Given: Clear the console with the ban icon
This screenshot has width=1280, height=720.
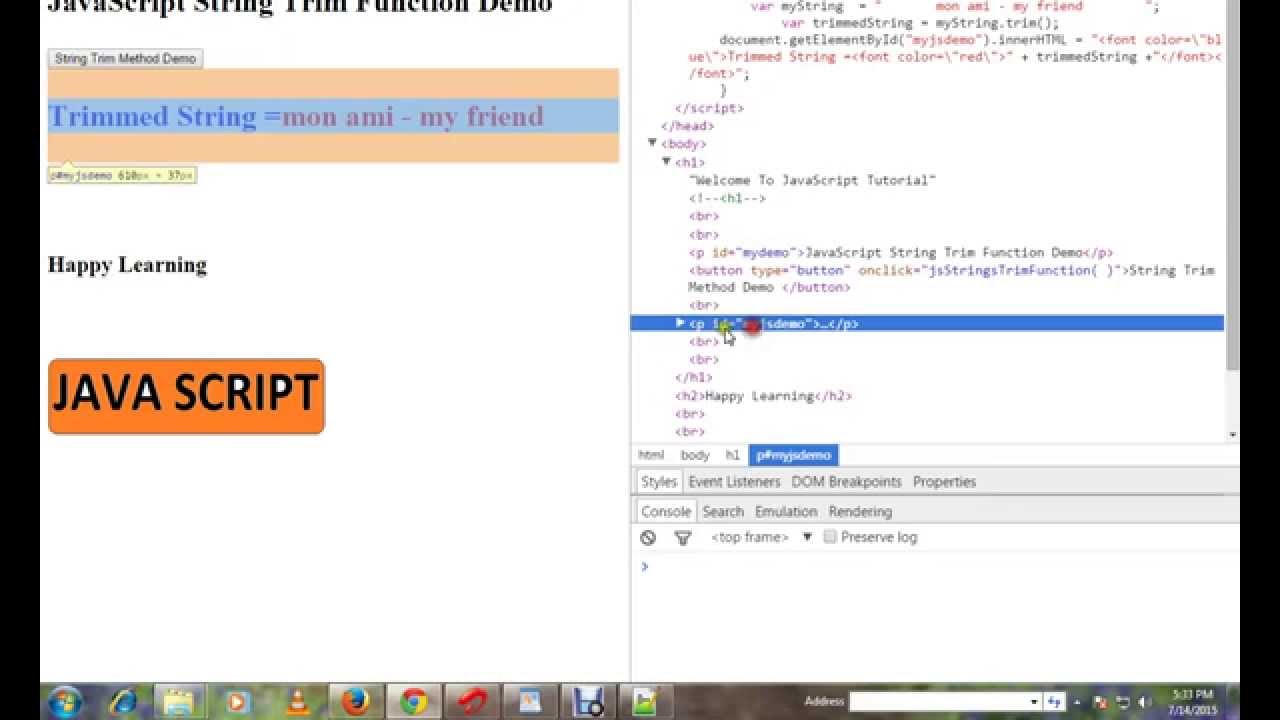Looking at the screenshot, I should 648,537.
